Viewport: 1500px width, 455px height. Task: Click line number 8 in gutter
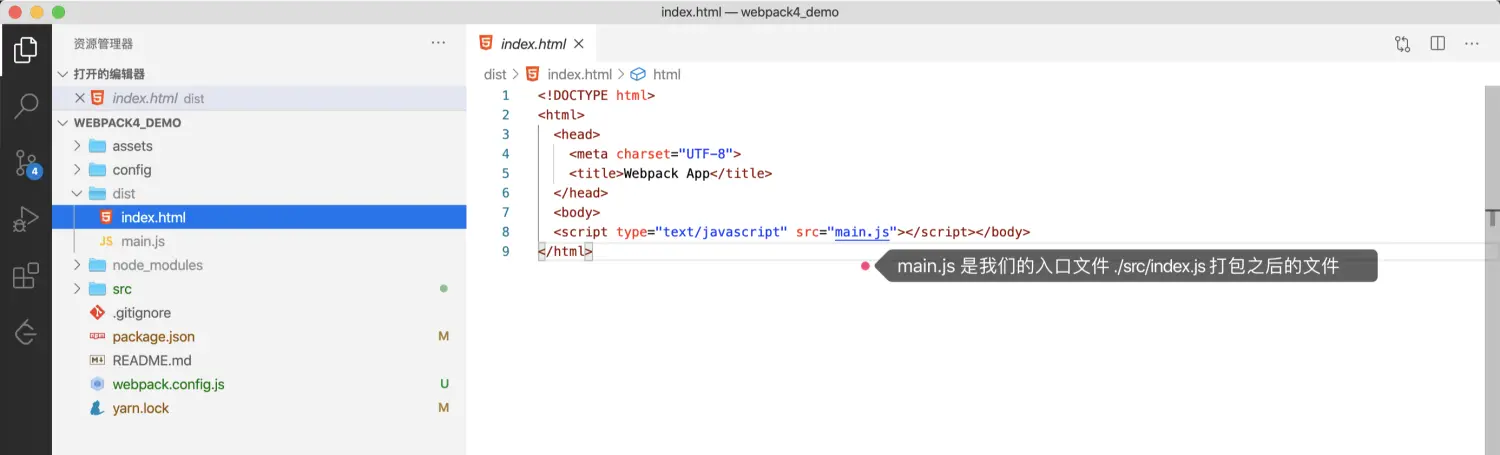(x=506, y=232)
